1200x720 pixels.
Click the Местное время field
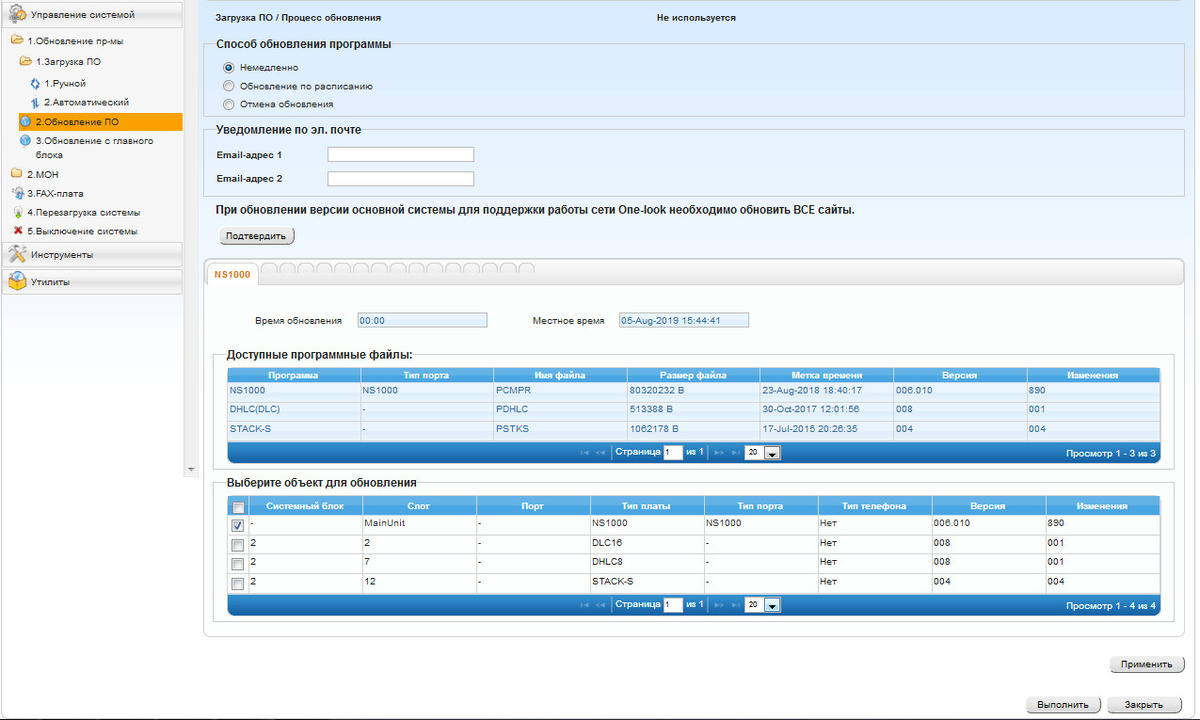tap(684, 321)
